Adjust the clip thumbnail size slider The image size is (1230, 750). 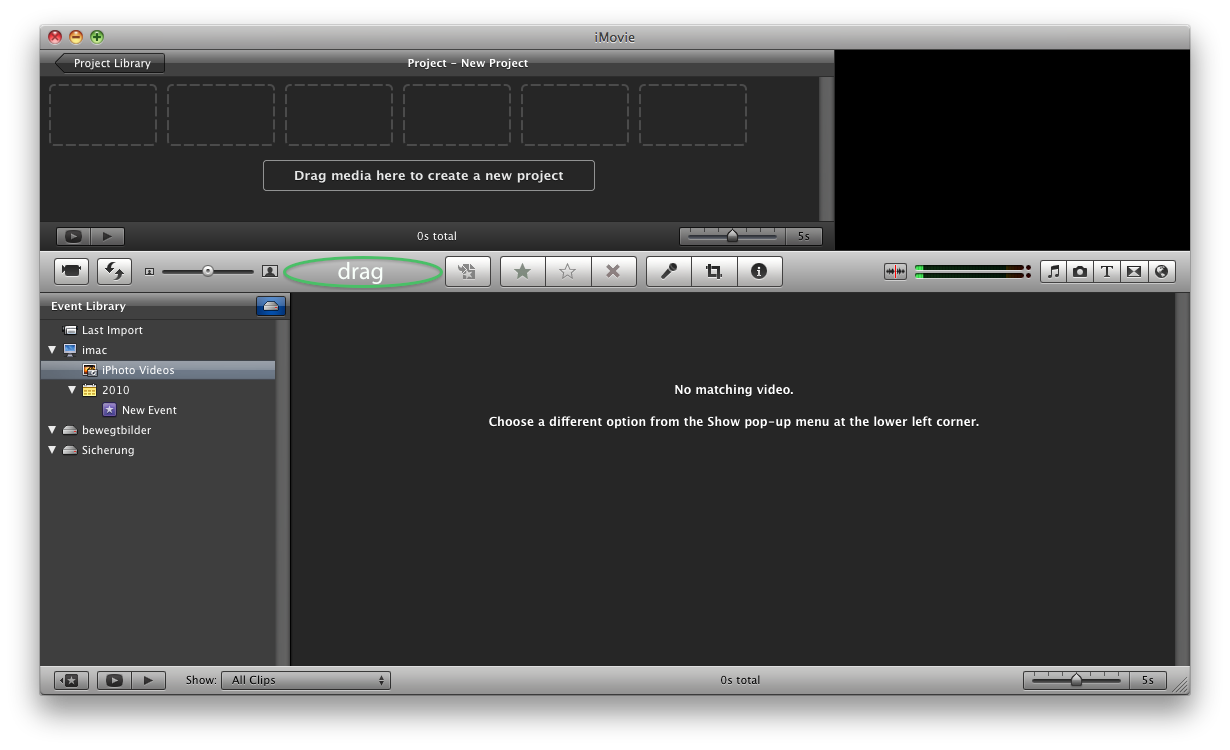tap(208, 271)
